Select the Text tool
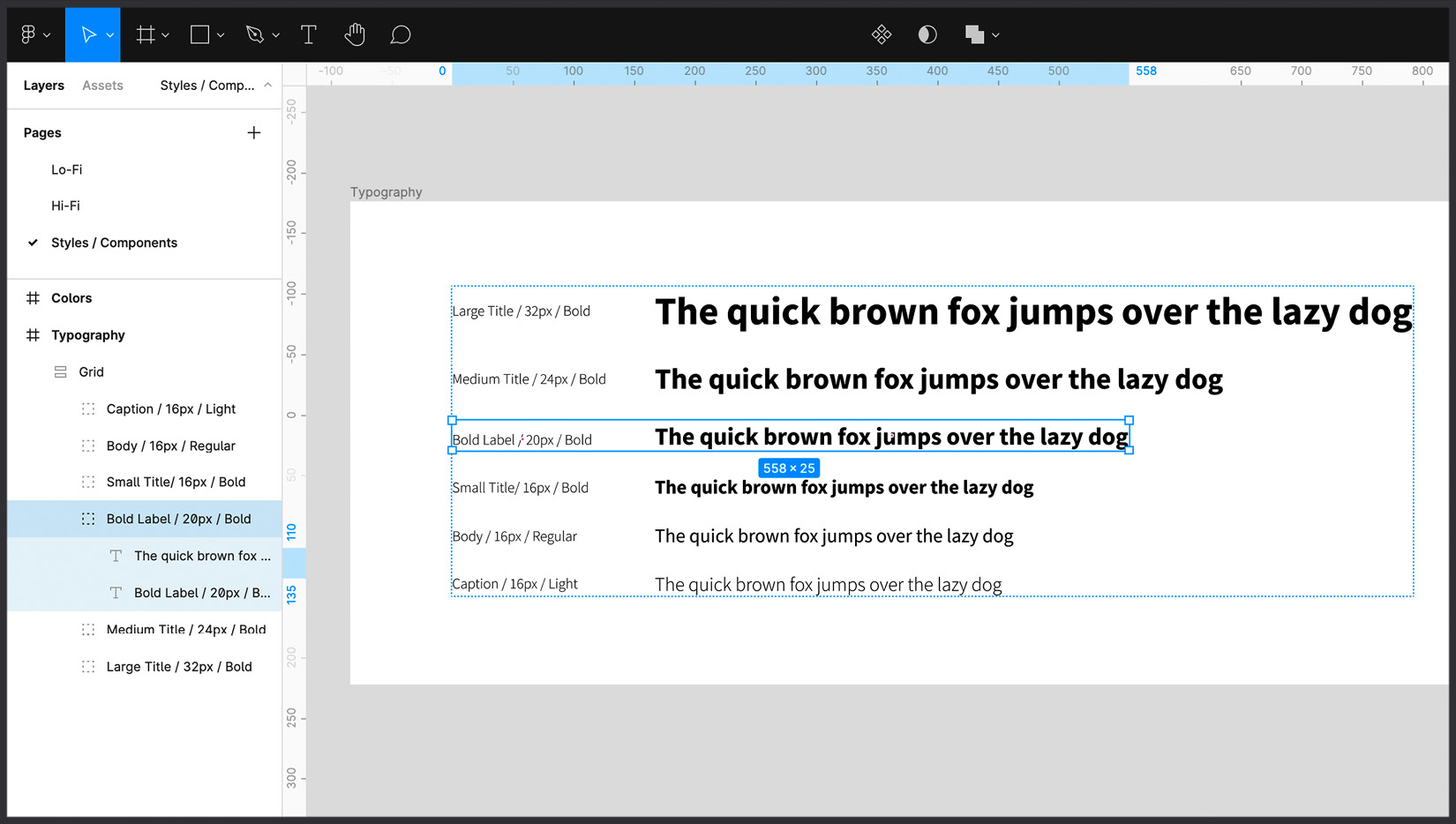 (308, 34)
